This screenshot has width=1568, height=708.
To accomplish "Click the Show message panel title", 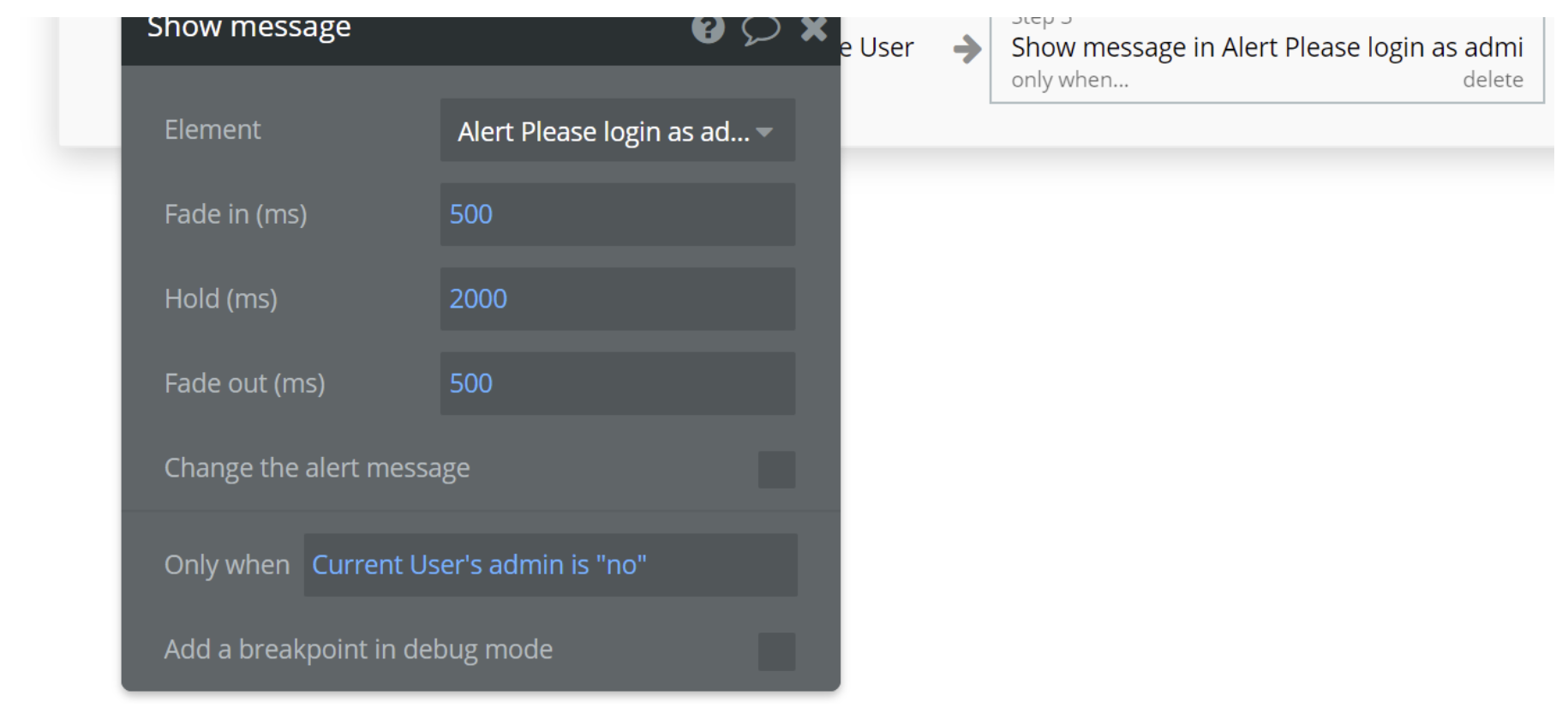I will pyautogui.click(x=248, y=27).
